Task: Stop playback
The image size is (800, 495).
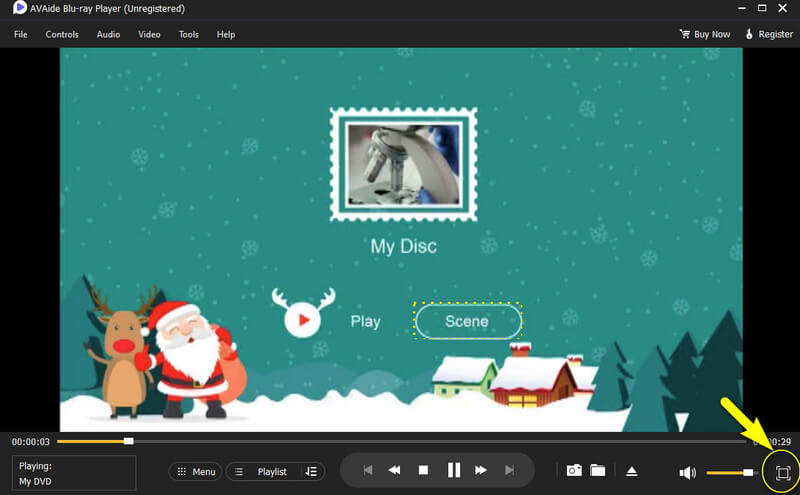Action: (x=423, y=470)
